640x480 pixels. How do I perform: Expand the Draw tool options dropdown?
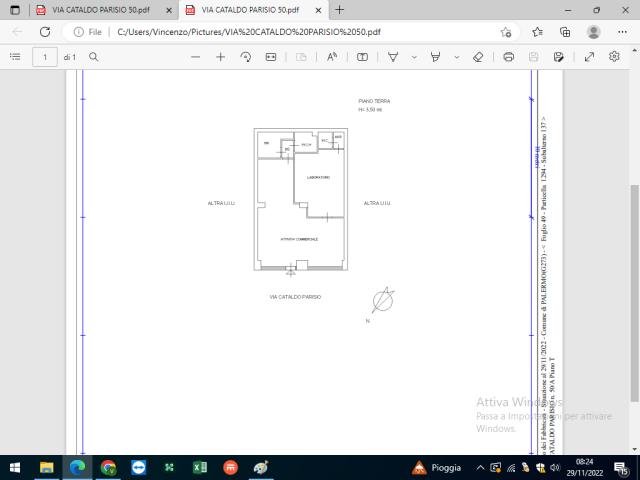pos(414,57)
